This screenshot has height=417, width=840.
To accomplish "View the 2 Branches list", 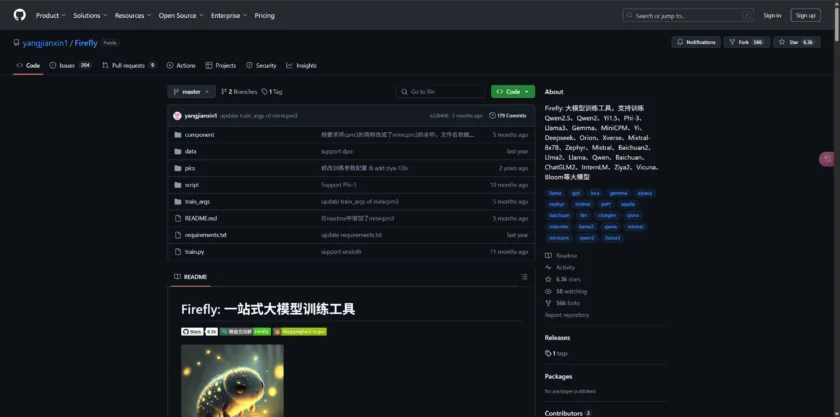I will 239,92.
